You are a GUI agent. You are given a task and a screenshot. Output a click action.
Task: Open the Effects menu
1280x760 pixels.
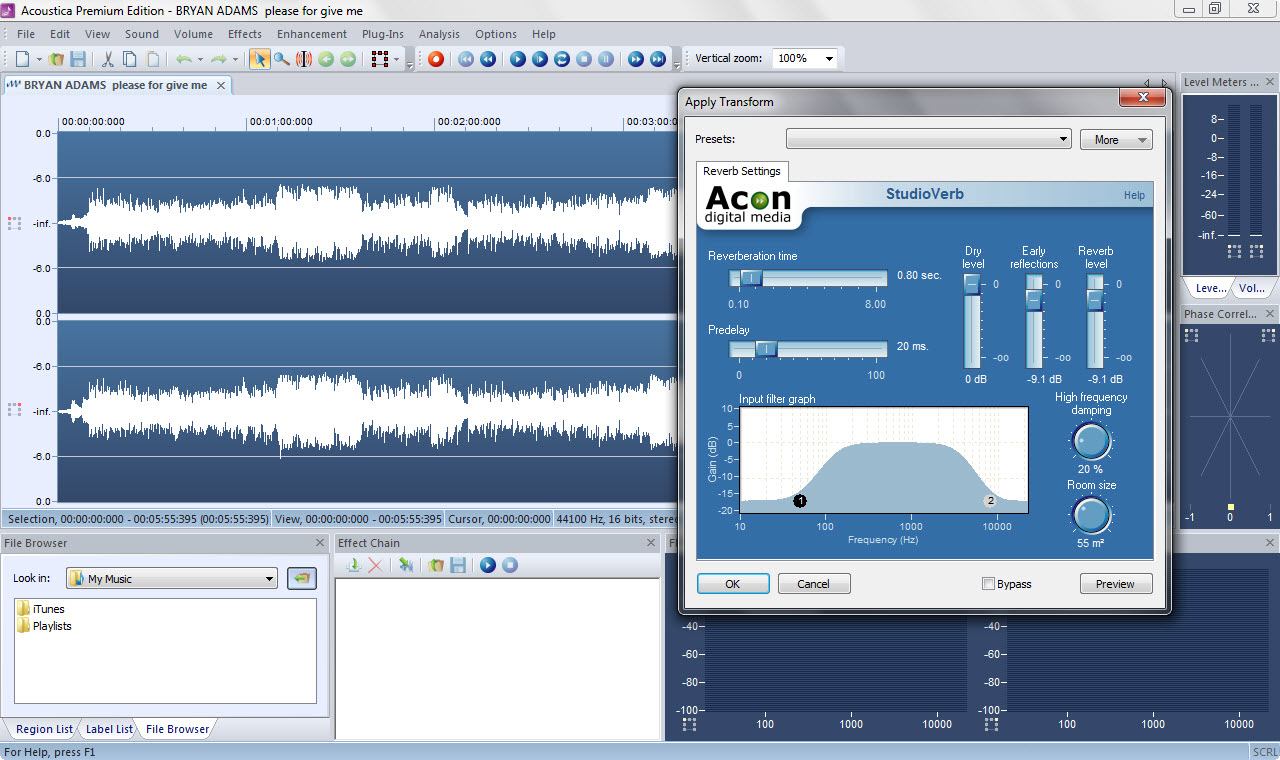coord(245,34)
